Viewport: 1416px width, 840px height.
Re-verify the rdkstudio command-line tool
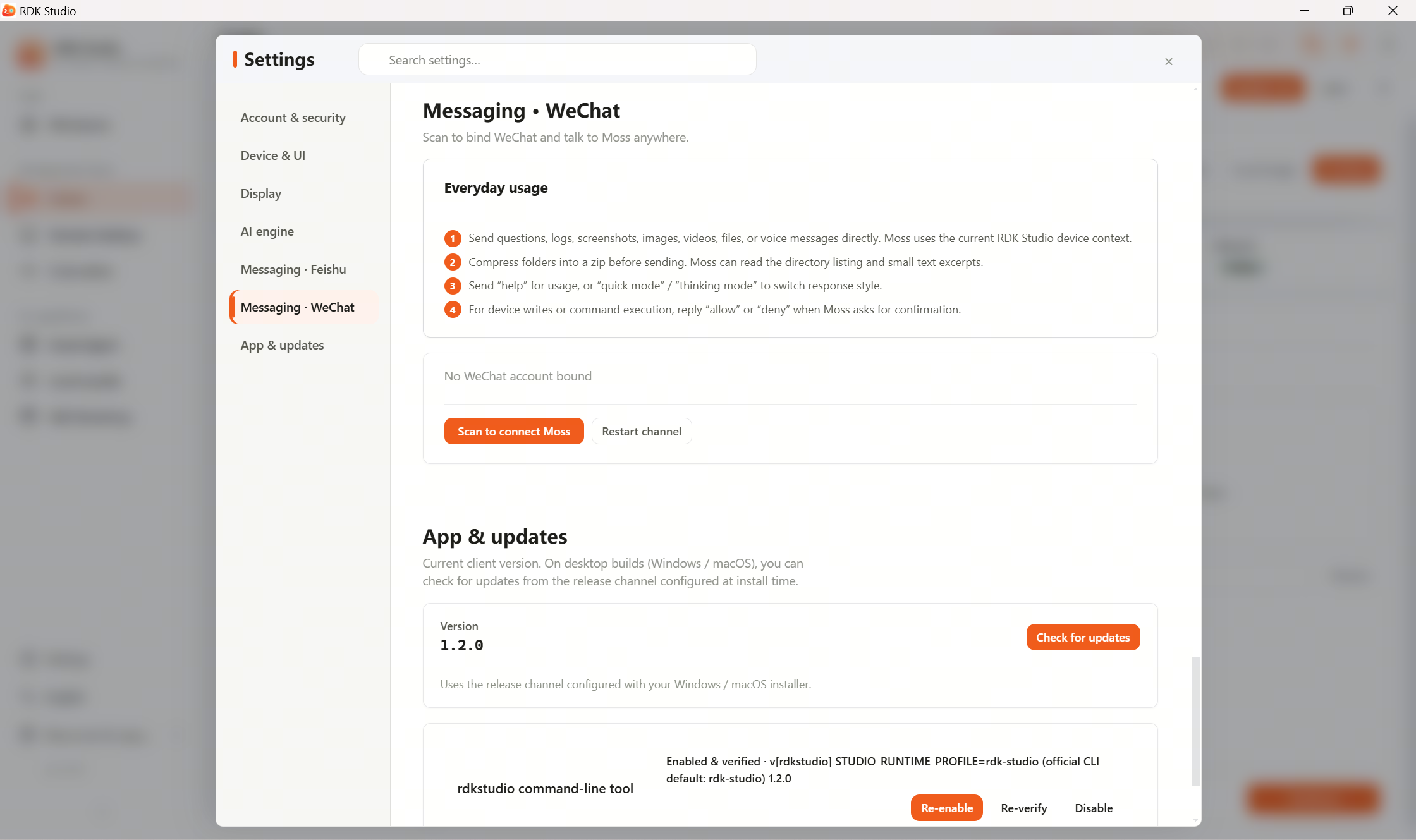pos(1023,808)
